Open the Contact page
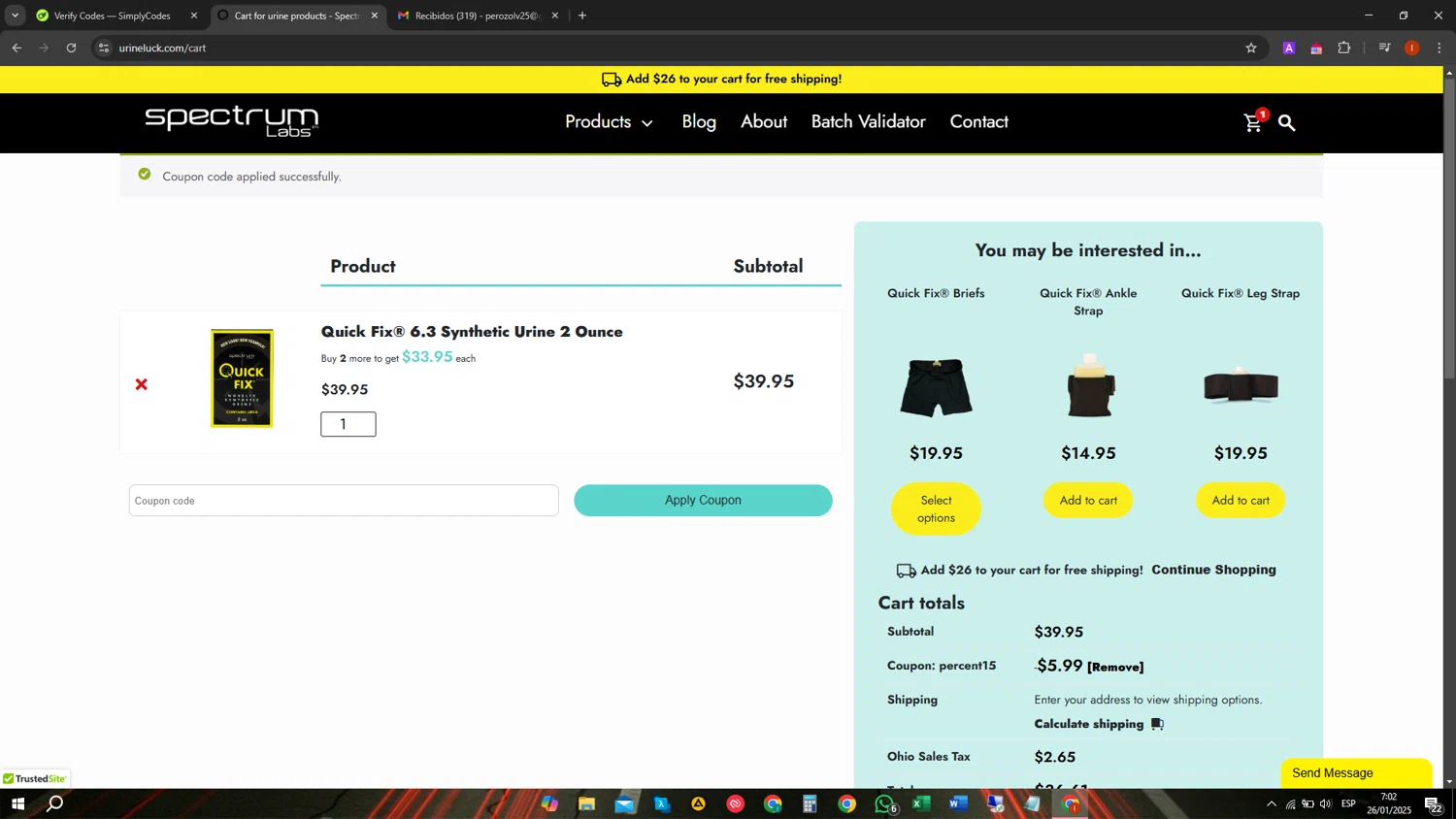 point(978,122)
